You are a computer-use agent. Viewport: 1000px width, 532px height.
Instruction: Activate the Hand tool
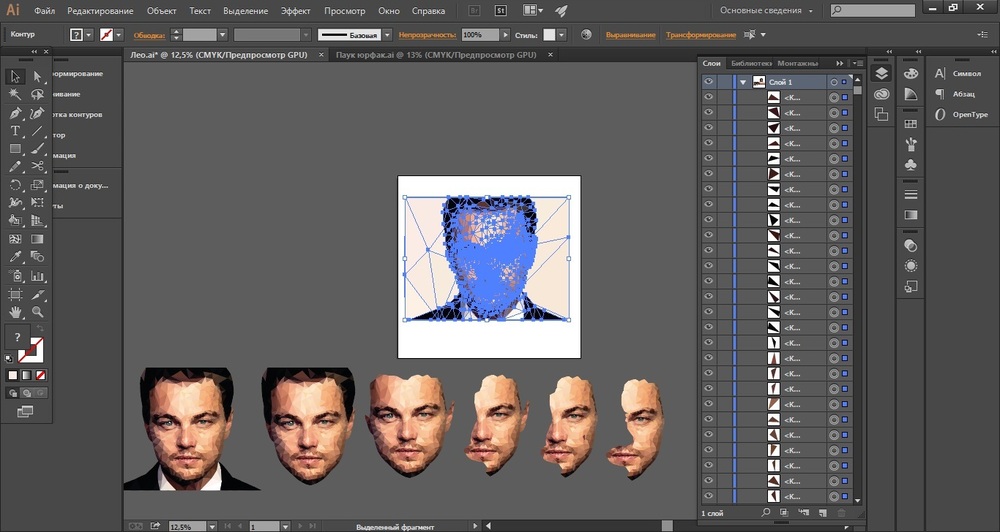(16, 313)
